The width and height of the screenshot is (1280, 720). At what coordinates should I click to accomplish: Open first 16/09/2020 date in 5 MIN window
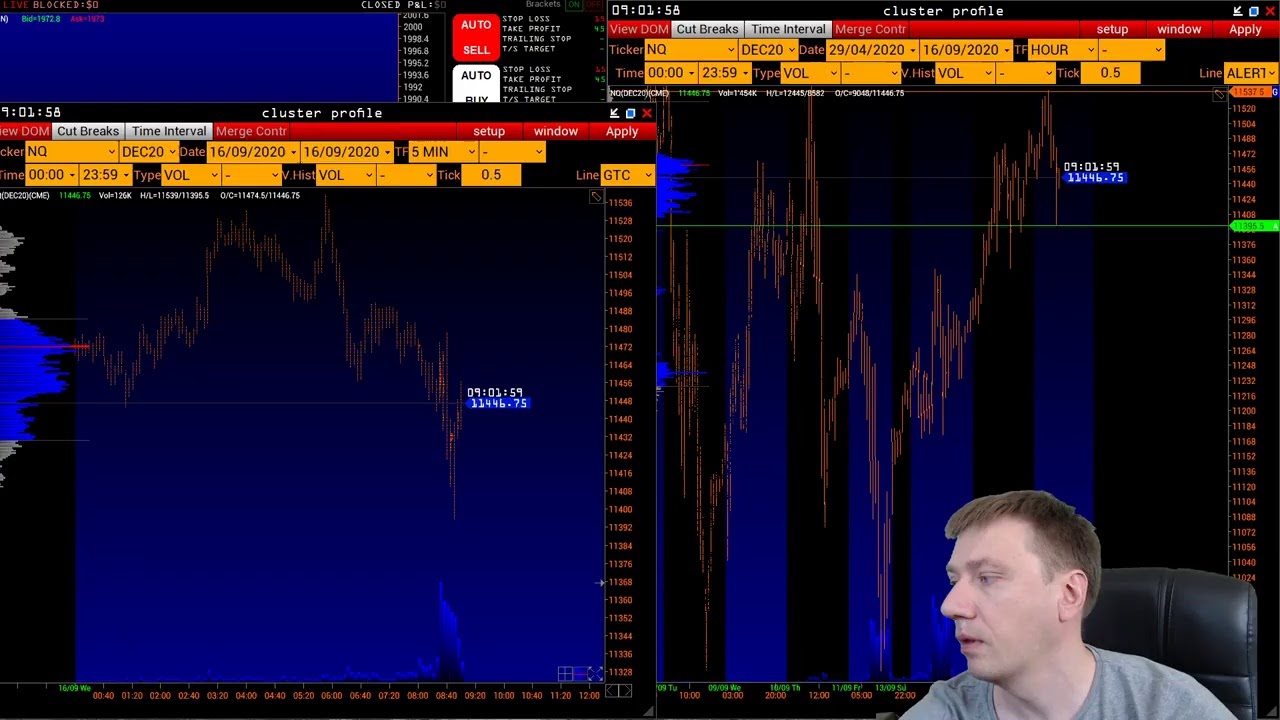[252, 152]
